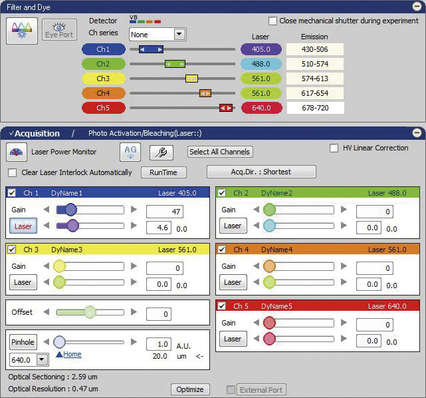Click the Home triangle icon under Pinhole
426x398 pixels.
tap(59, 354)
